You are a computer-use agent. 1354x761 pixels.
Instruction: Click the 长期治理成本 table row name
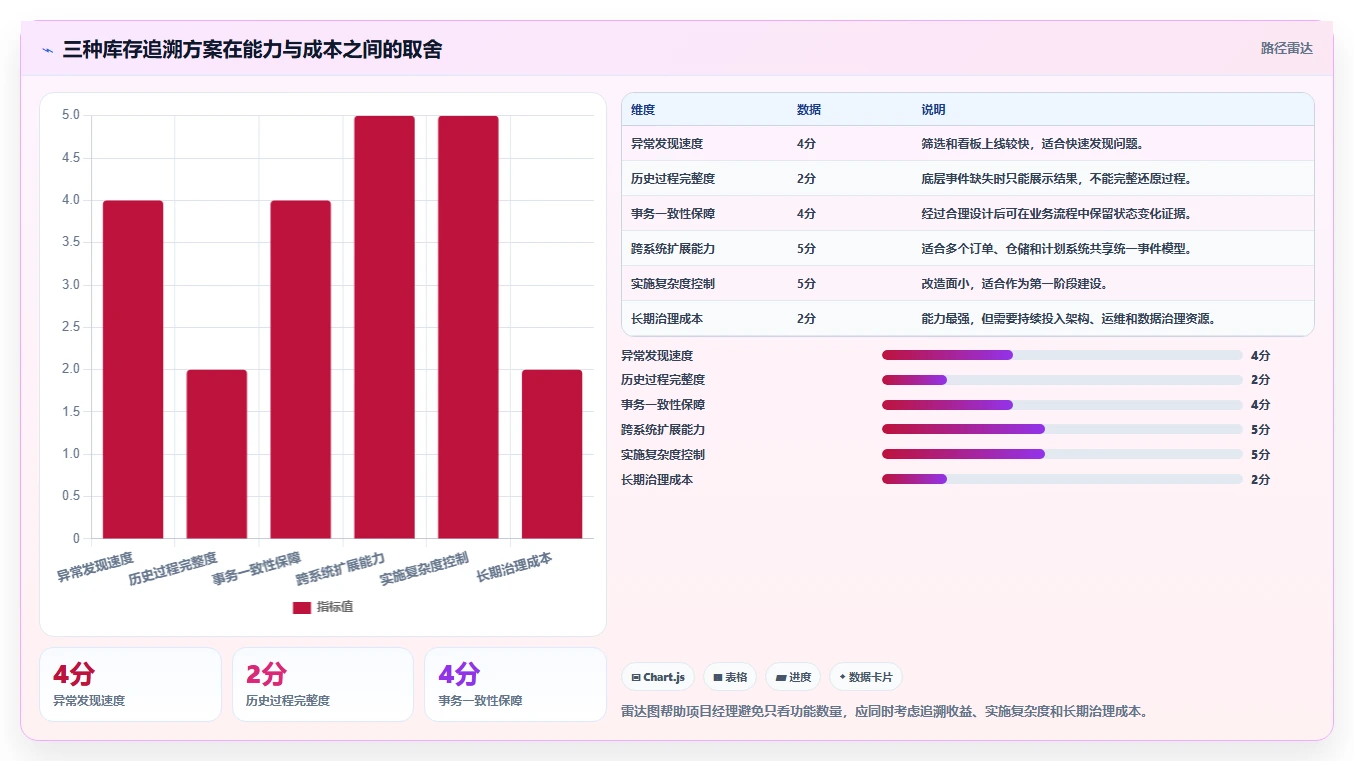[667, 319]
